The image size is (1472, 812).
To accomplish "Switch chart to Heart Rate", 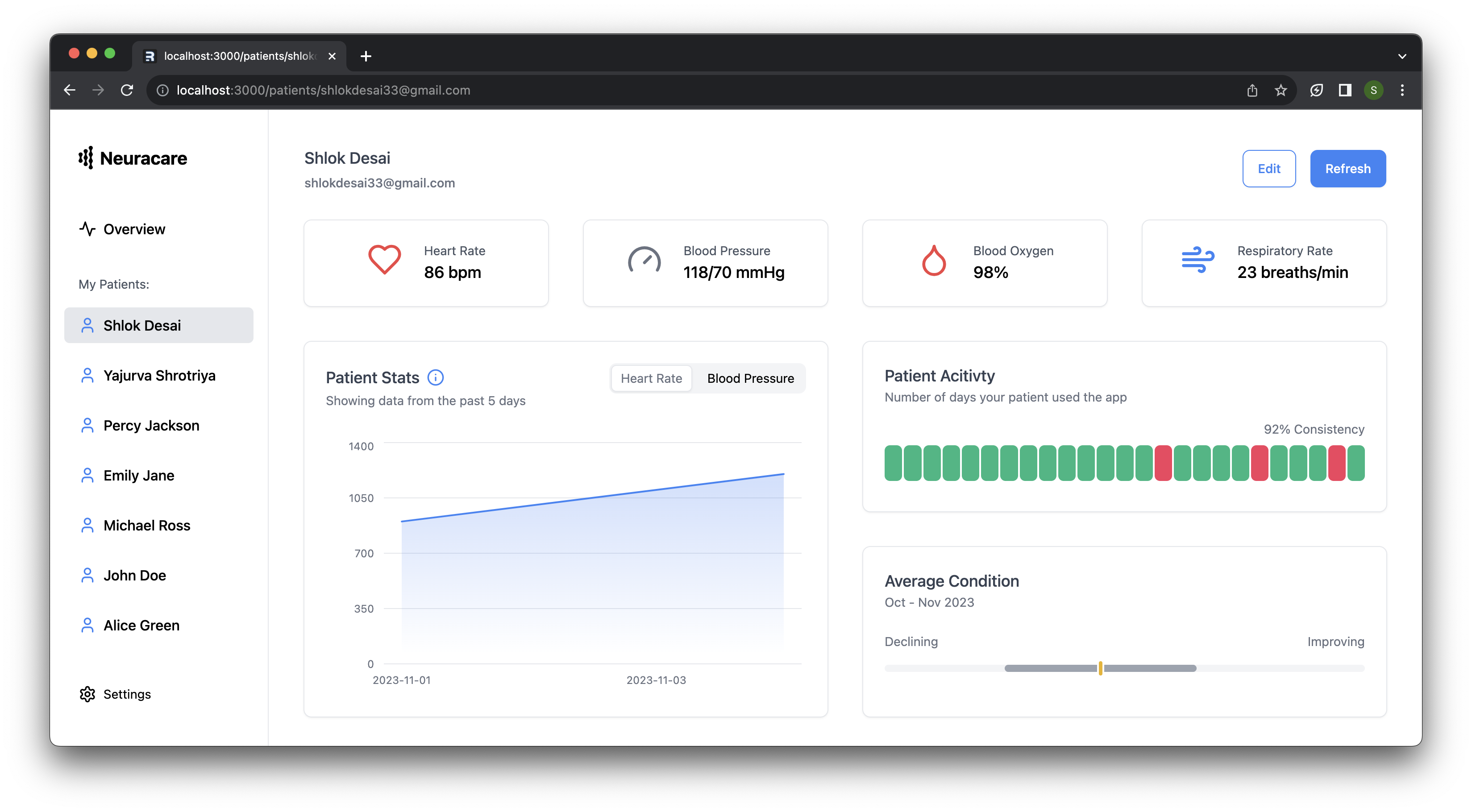I will point(652,379).
